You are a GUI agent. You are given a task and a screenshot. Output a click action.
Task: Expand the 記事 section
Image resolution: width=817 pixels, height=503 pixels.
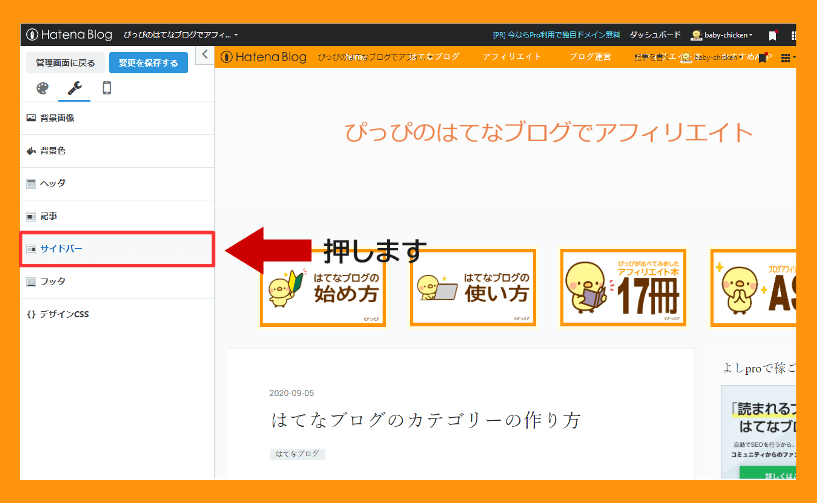click(117, 216)
